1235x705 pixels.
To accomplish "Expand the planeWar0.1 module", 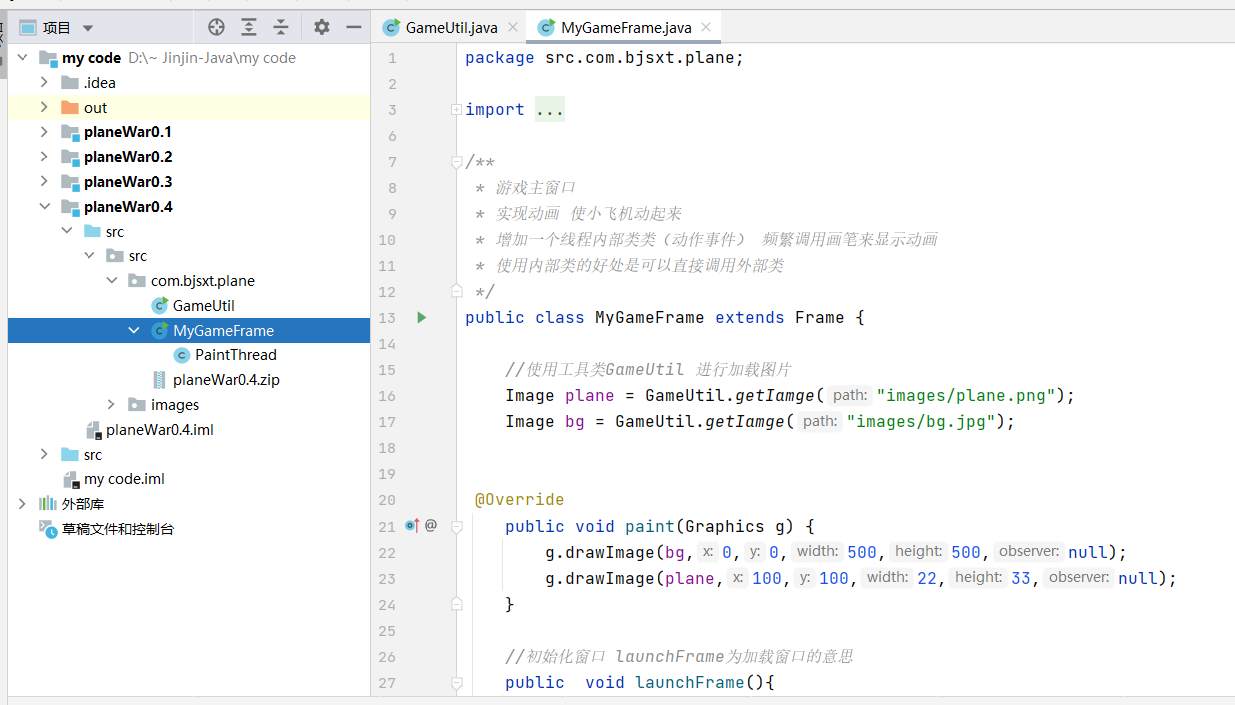I will coord(44,132).
